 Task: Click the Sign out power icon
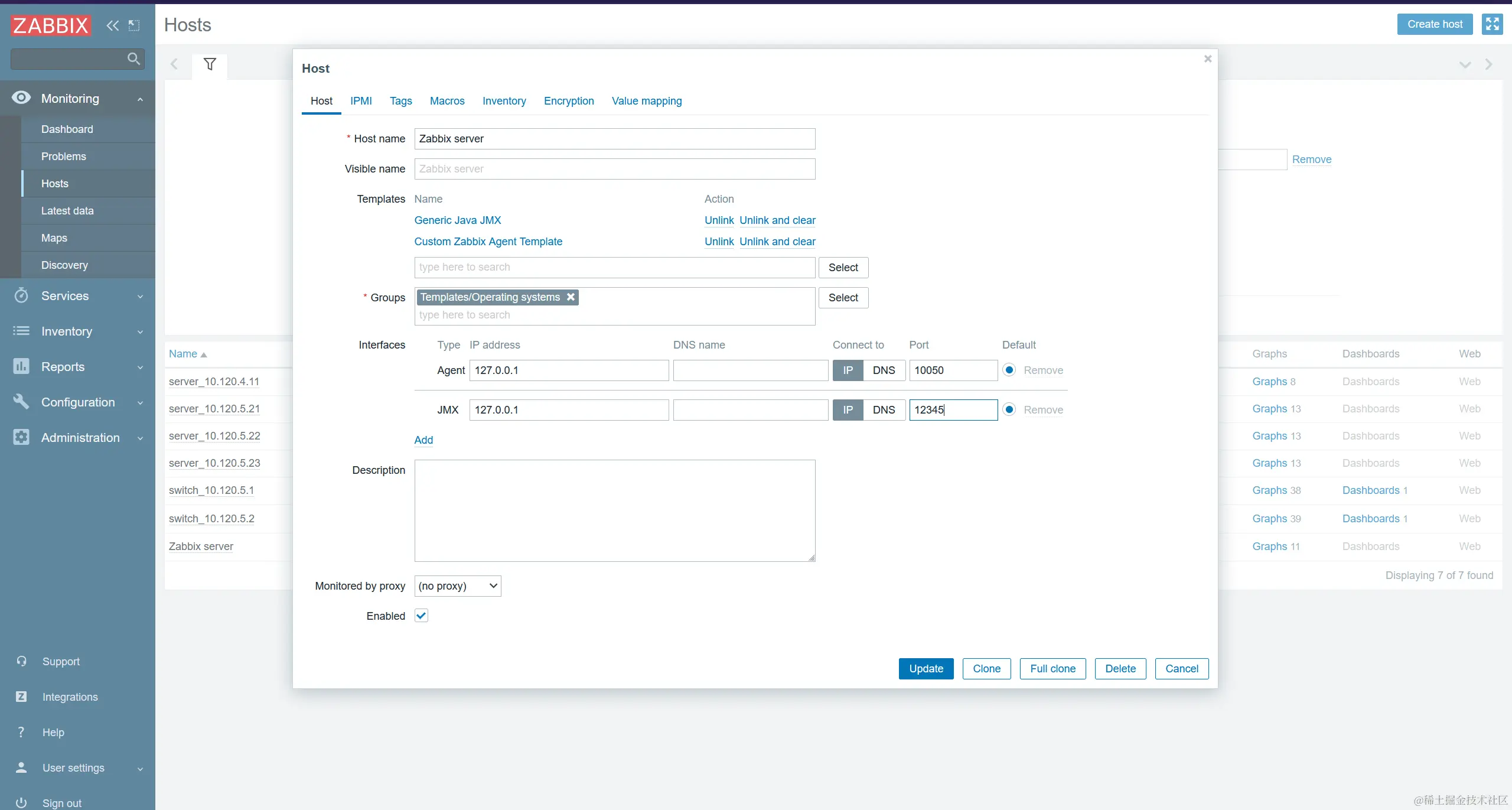pyautogui.click(x=21, y=802)
